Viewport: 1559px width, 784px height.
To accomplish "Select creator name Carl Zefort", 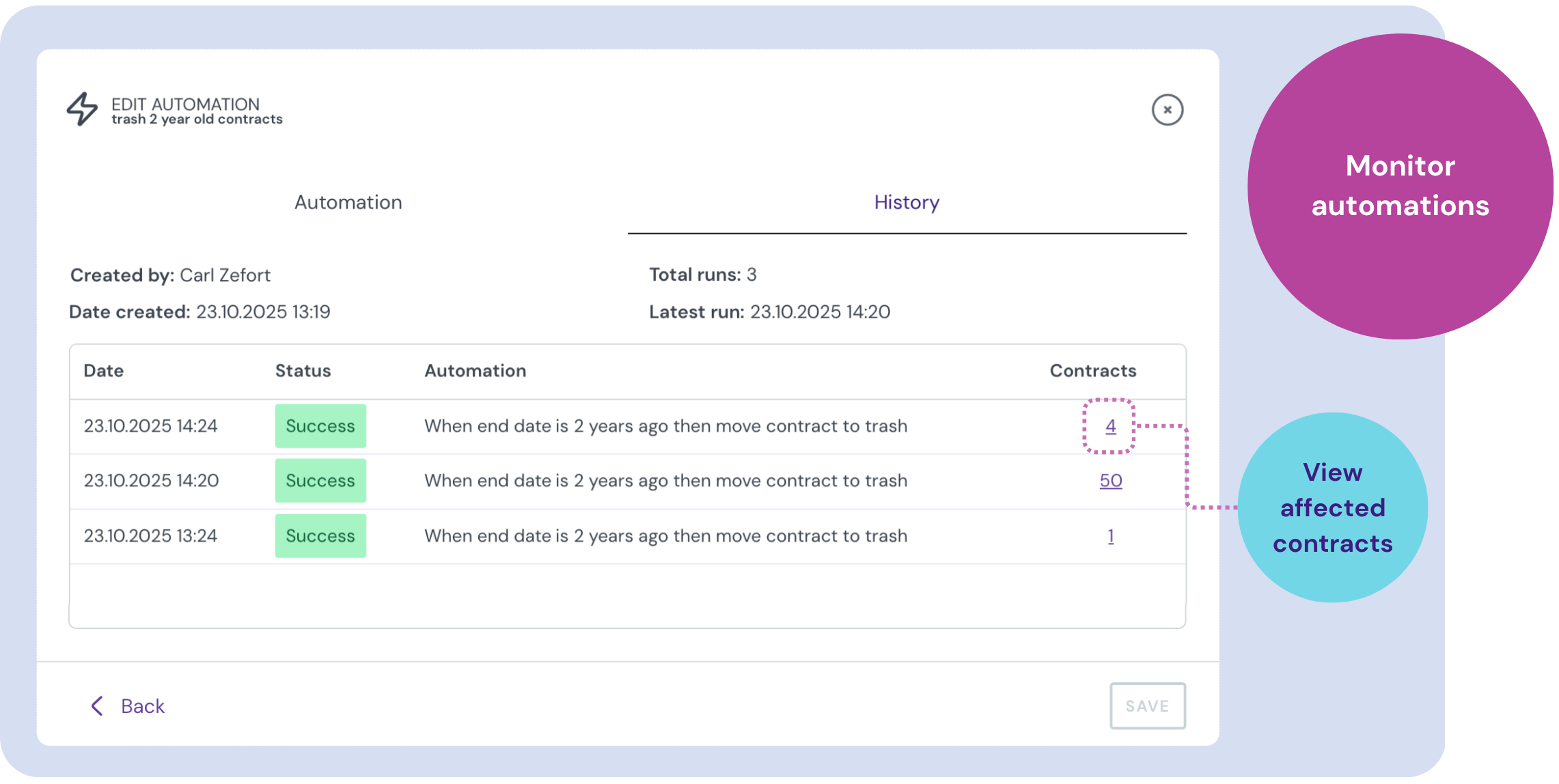I will coord(224,275).
